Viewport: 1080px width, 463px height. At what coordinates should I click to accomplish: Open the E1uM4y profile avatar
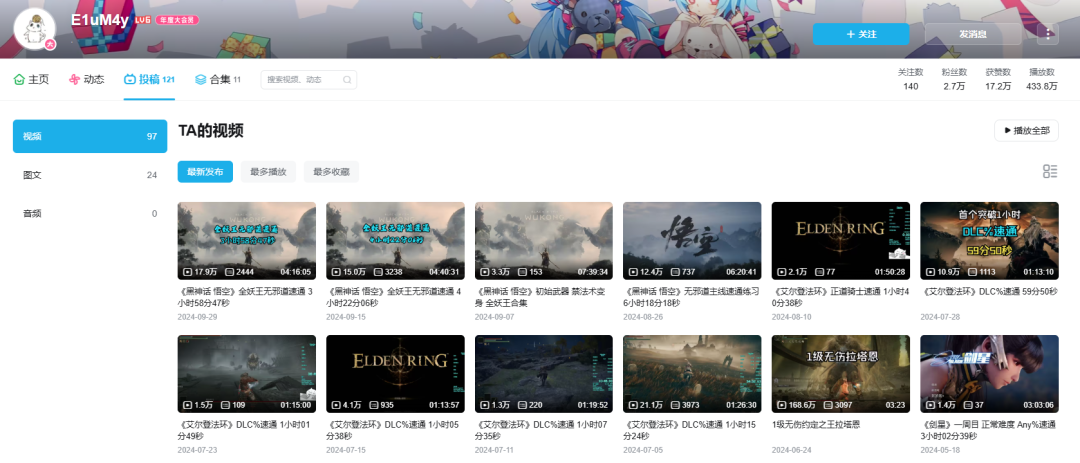tap(34, 30)
